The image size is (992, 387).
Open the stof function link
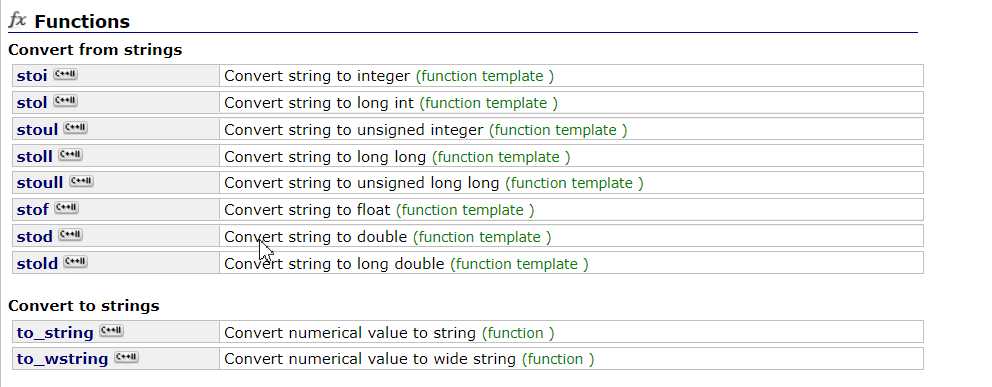click(32, 209)
